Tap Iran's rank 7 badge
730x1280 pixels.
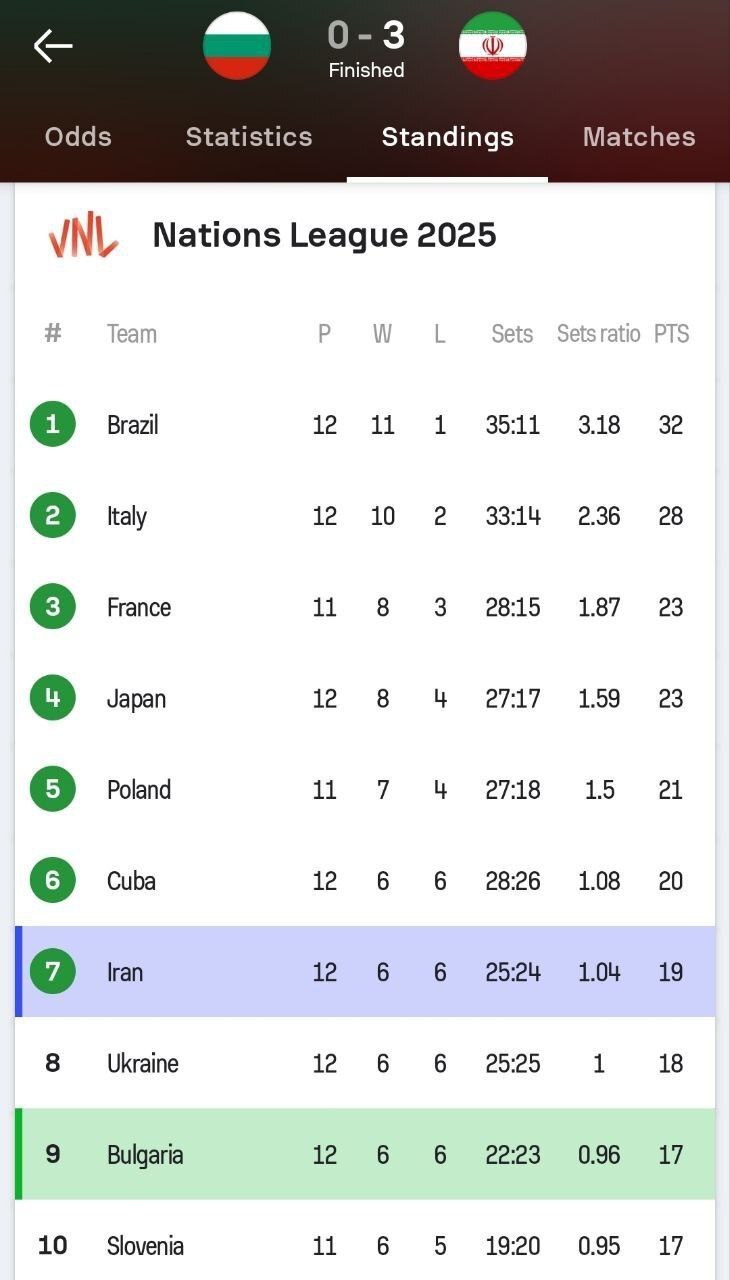pos(53,971)
